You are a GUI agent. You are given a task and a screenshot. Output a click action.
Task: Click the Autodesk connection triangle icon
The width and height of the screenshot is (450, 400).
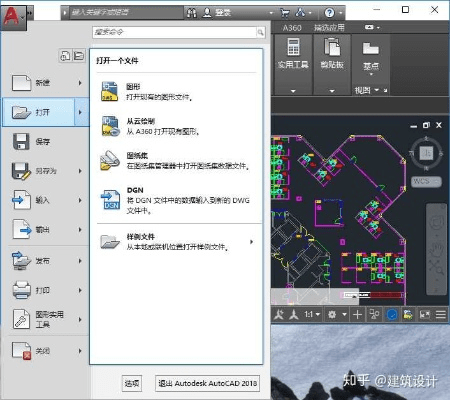pyautogui.click(x=300, y=12)
